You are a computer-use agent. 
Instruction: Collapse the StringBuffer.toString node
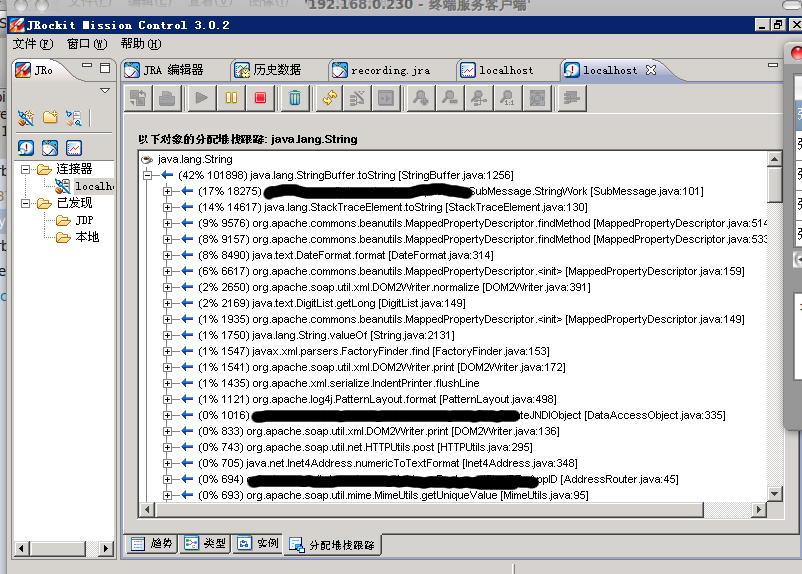[x=147, y=175]
